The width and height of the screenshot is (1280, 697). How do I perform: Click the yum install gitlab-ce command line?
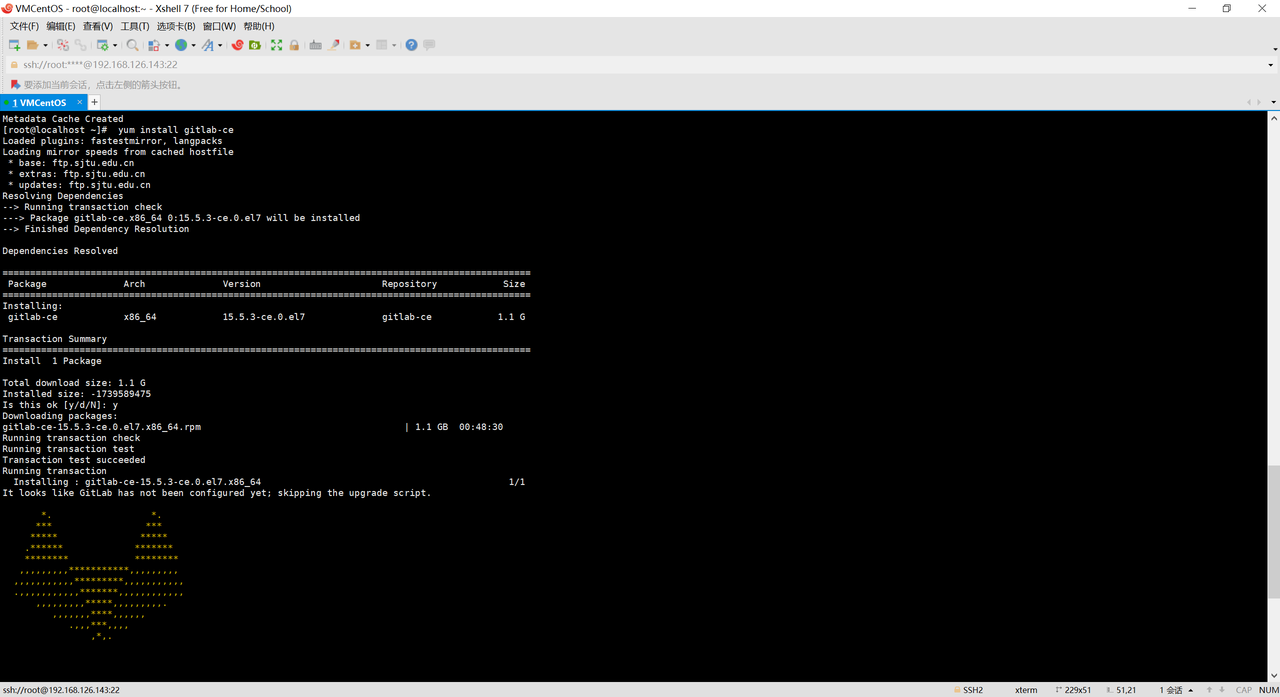[x=118, y=130]
